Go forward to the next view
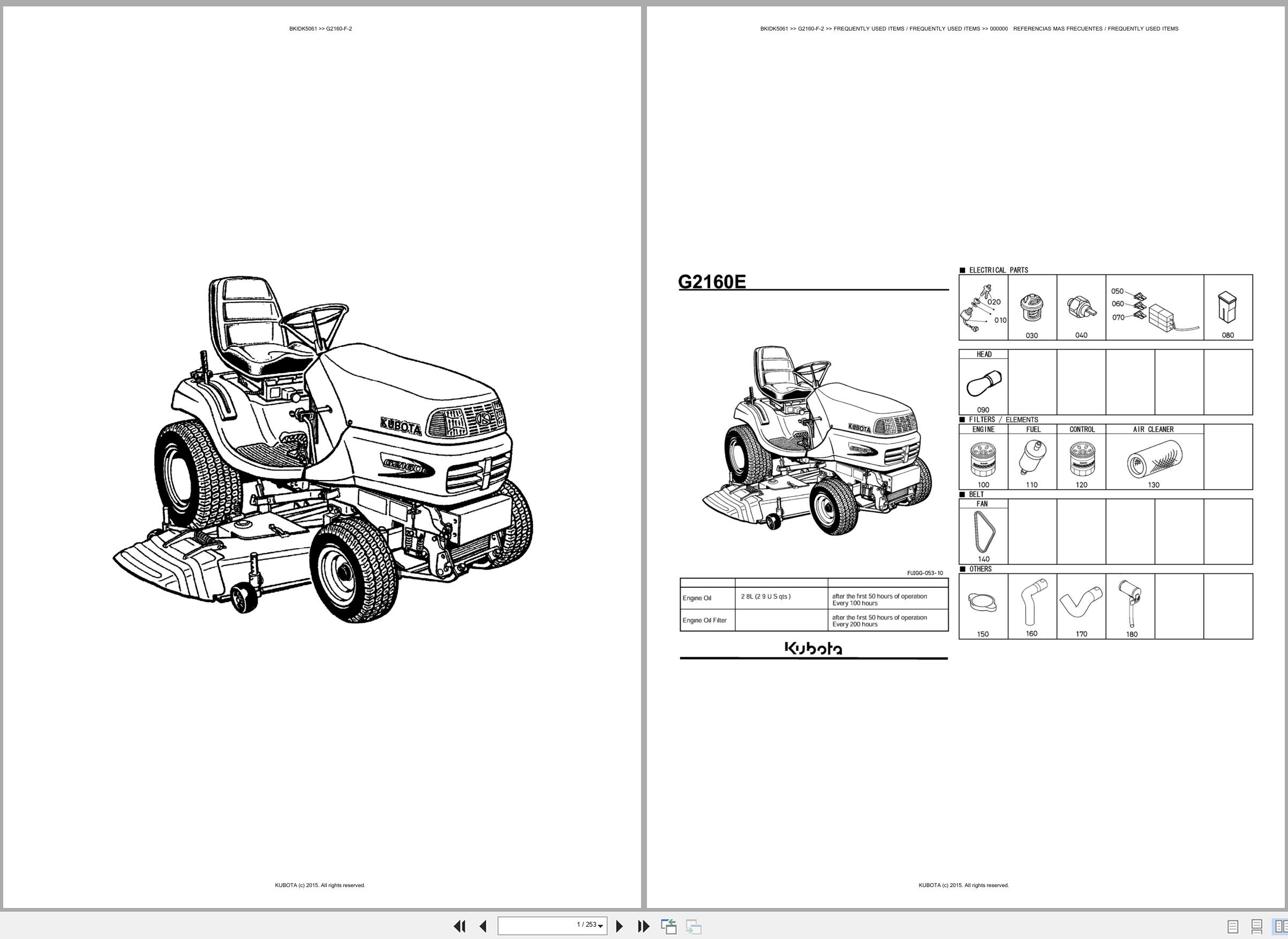The height and width of the screenshot is (939, 1288). [693, 926]
